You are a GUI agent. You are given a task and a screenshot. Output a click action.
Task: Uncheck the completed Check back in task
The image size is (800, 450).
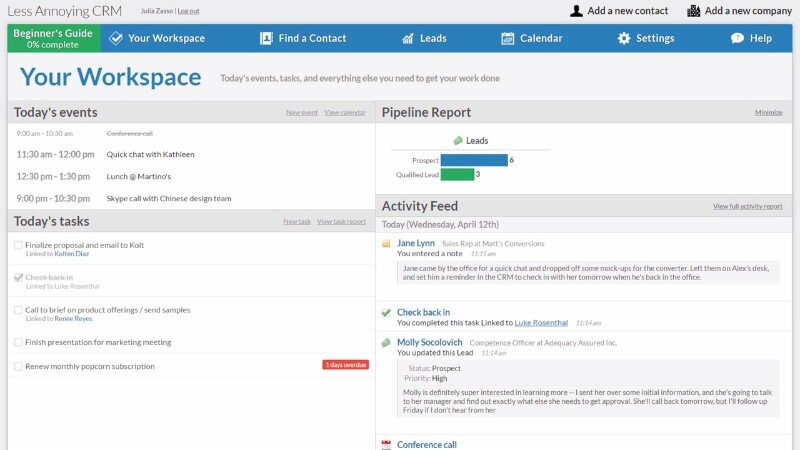coord(18,277)
